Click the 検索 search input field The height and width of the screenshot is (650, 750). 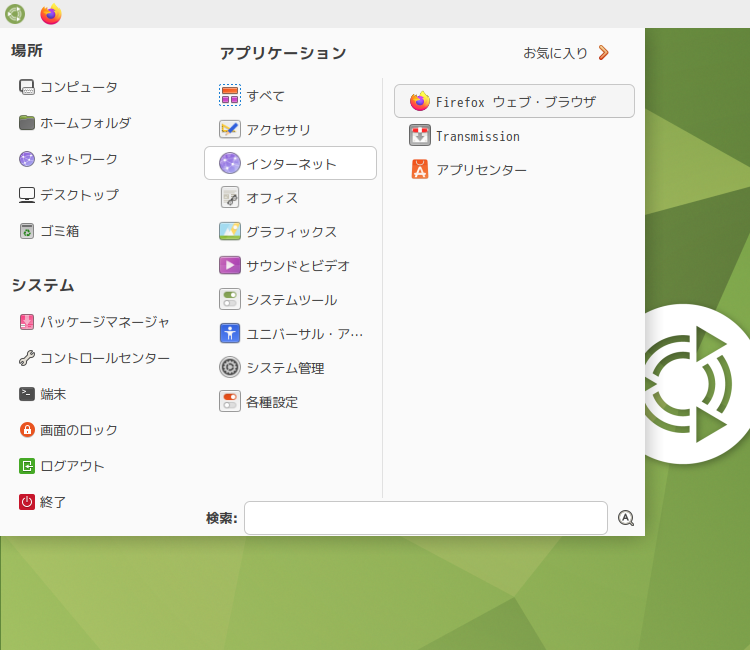coord(426,518)
